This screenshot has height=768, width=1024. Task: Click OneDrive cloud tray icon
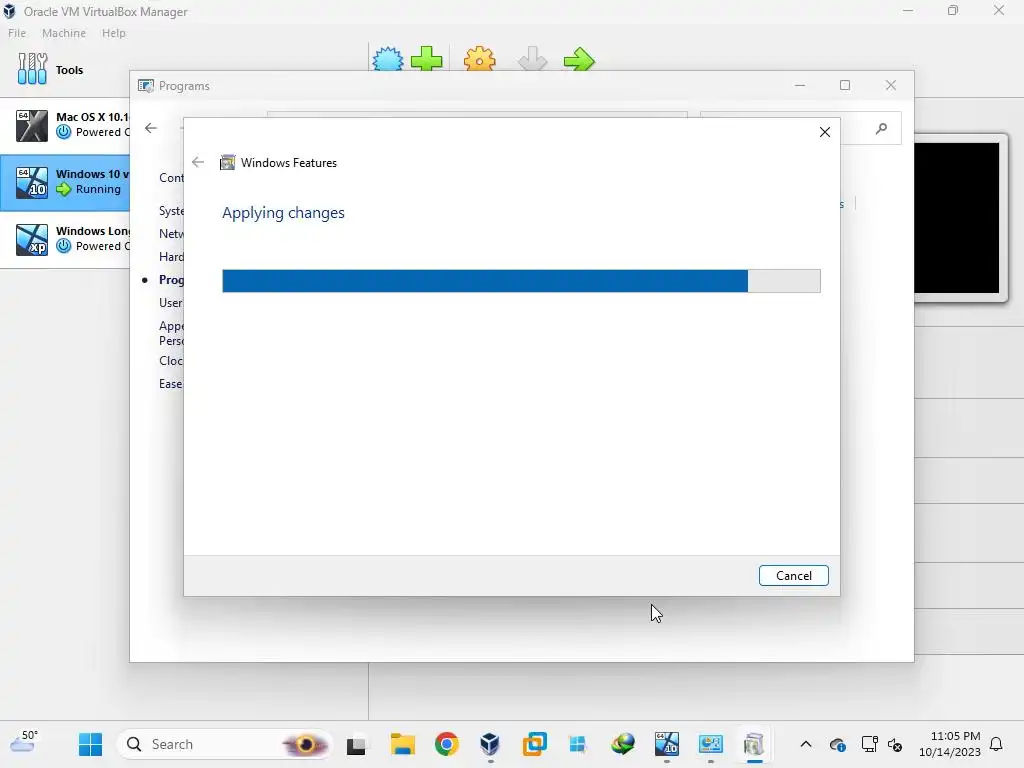click(x=837, y=744)
